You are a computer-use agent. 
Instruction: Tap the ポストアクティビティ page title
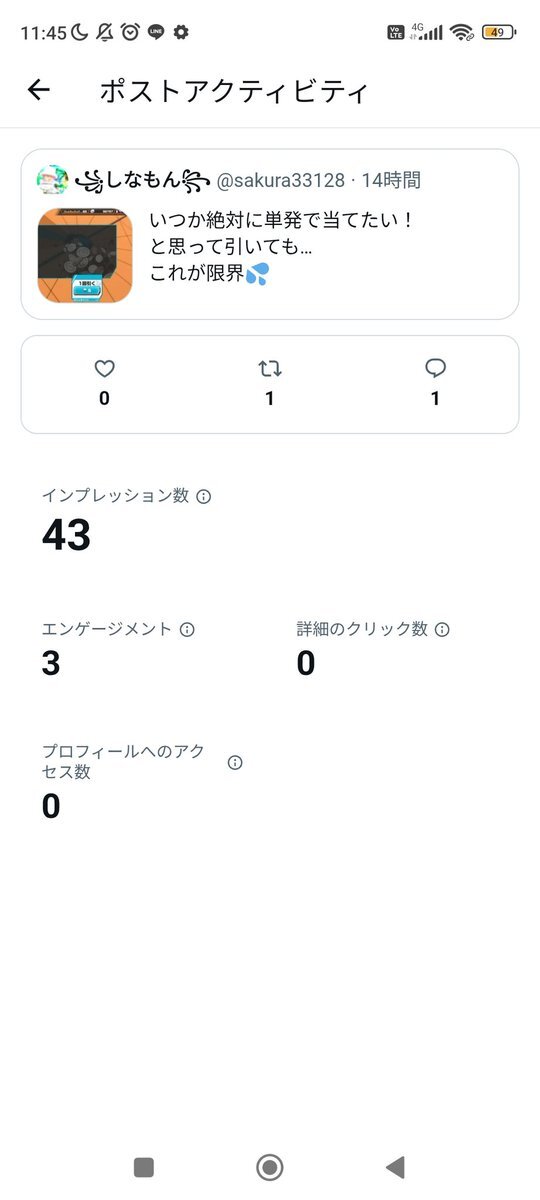pyautogui.click(x=234, y=91)
